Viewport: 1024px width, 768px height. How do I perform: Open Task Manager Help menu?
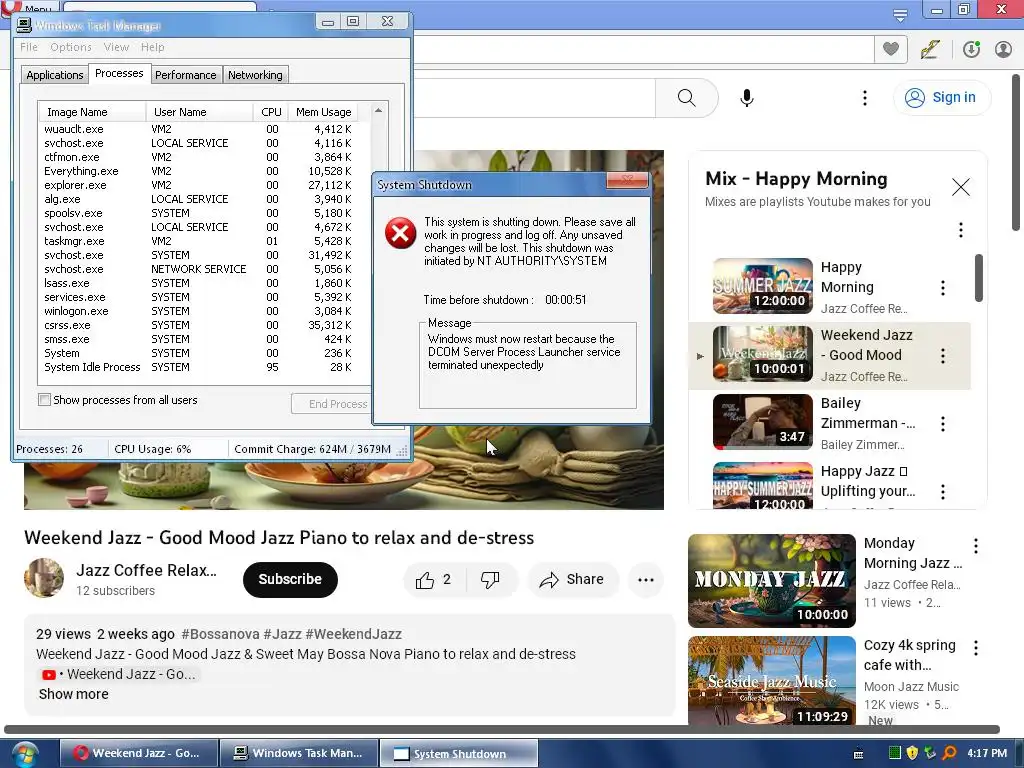pos(153,47)
